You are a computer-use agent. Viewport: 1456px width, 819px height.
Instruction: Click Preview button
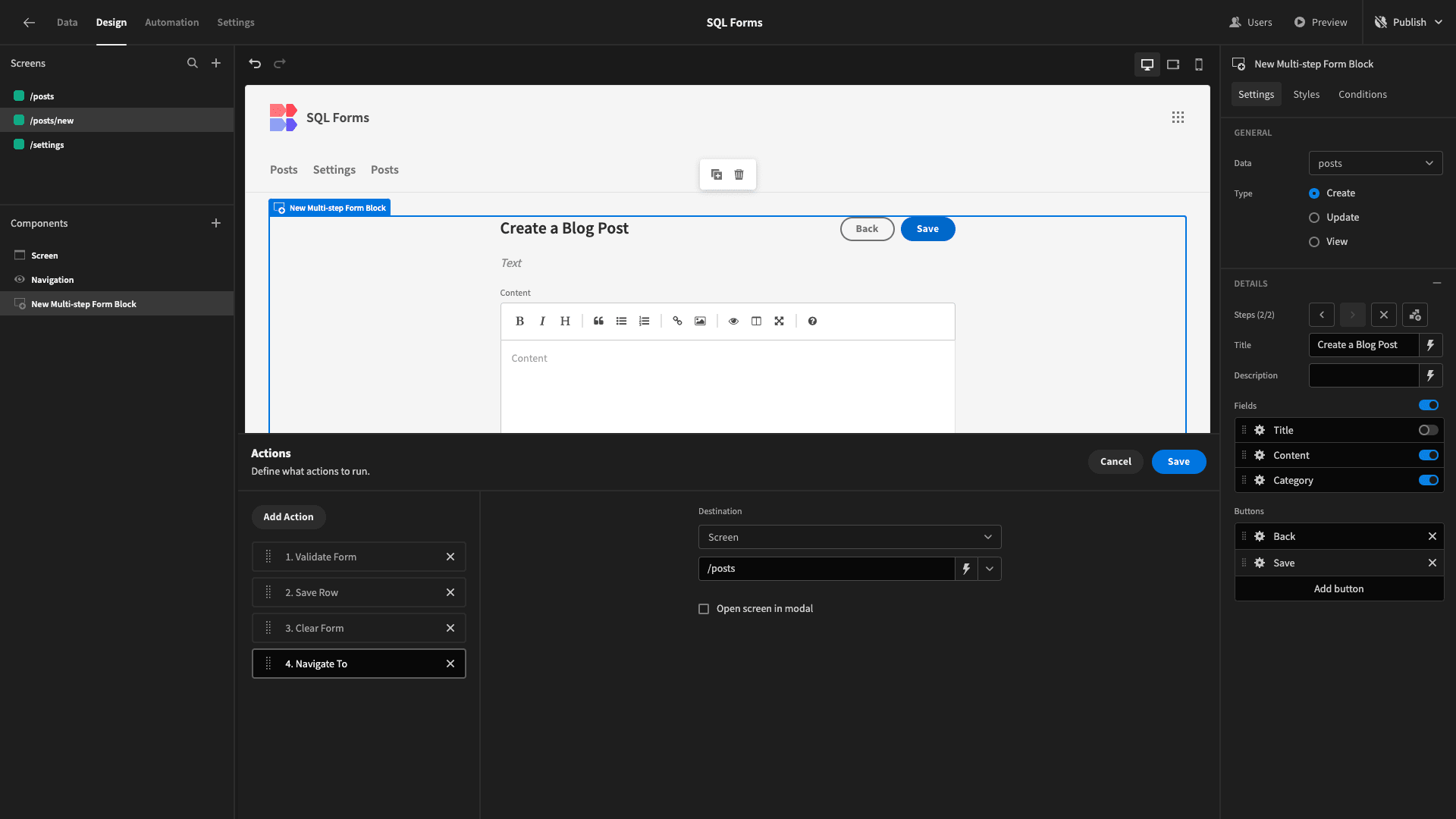pos(1320,23)
